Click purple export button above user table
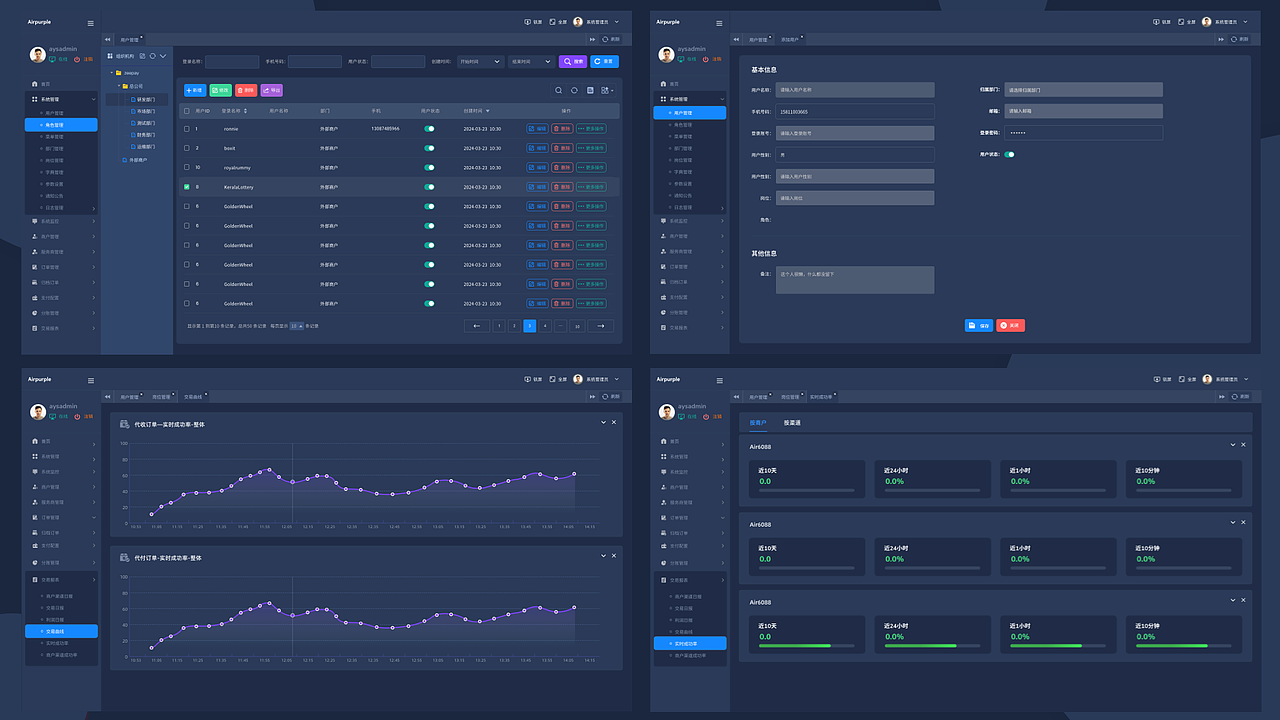 272,90
